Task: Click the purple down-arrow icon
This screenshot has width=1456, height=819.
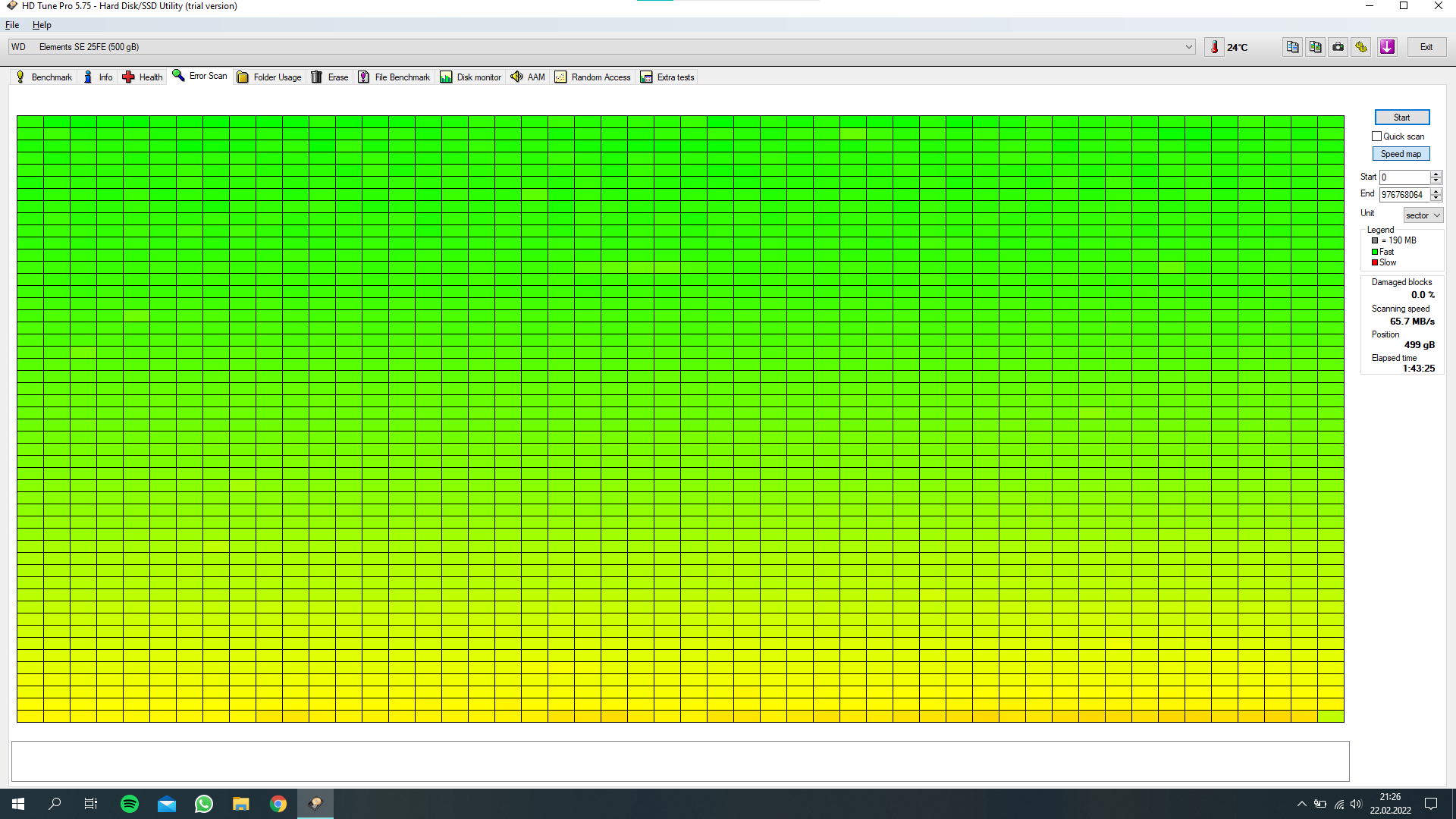Action: coord(1387,47)
